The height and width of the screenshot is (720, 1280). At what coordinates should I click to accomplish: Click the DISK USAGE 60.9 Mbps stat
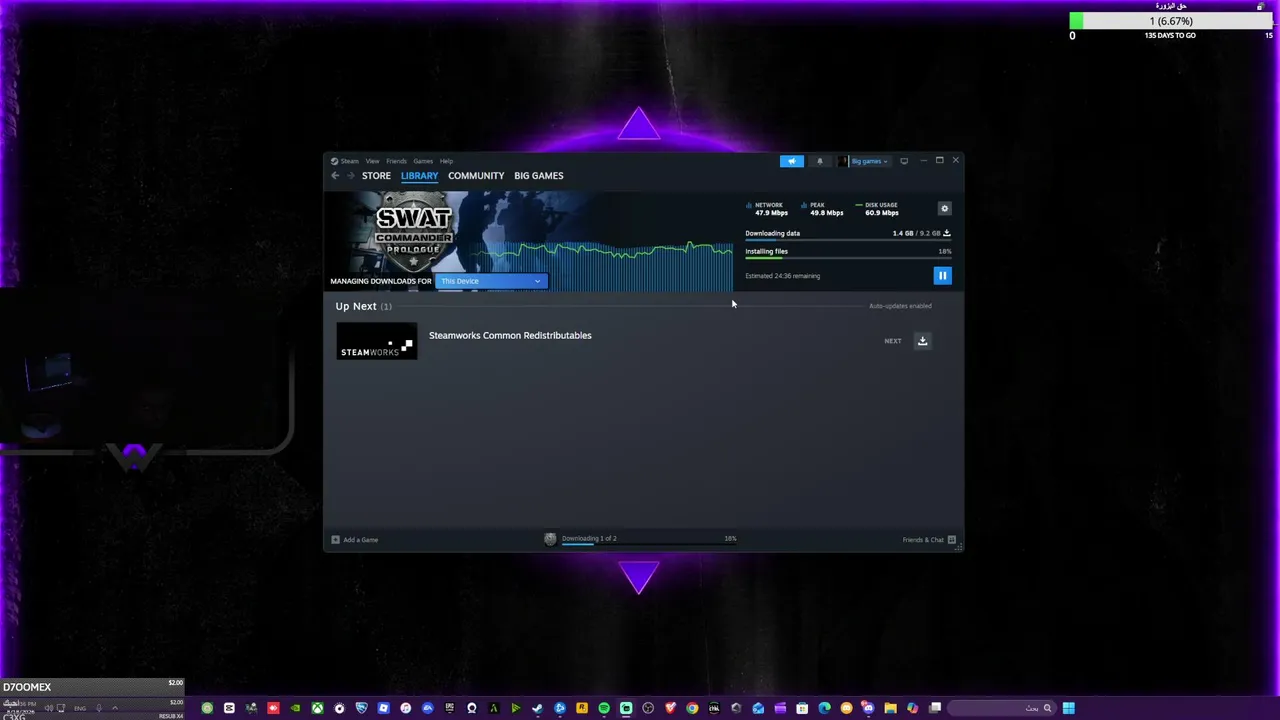(x=877, y=209)
